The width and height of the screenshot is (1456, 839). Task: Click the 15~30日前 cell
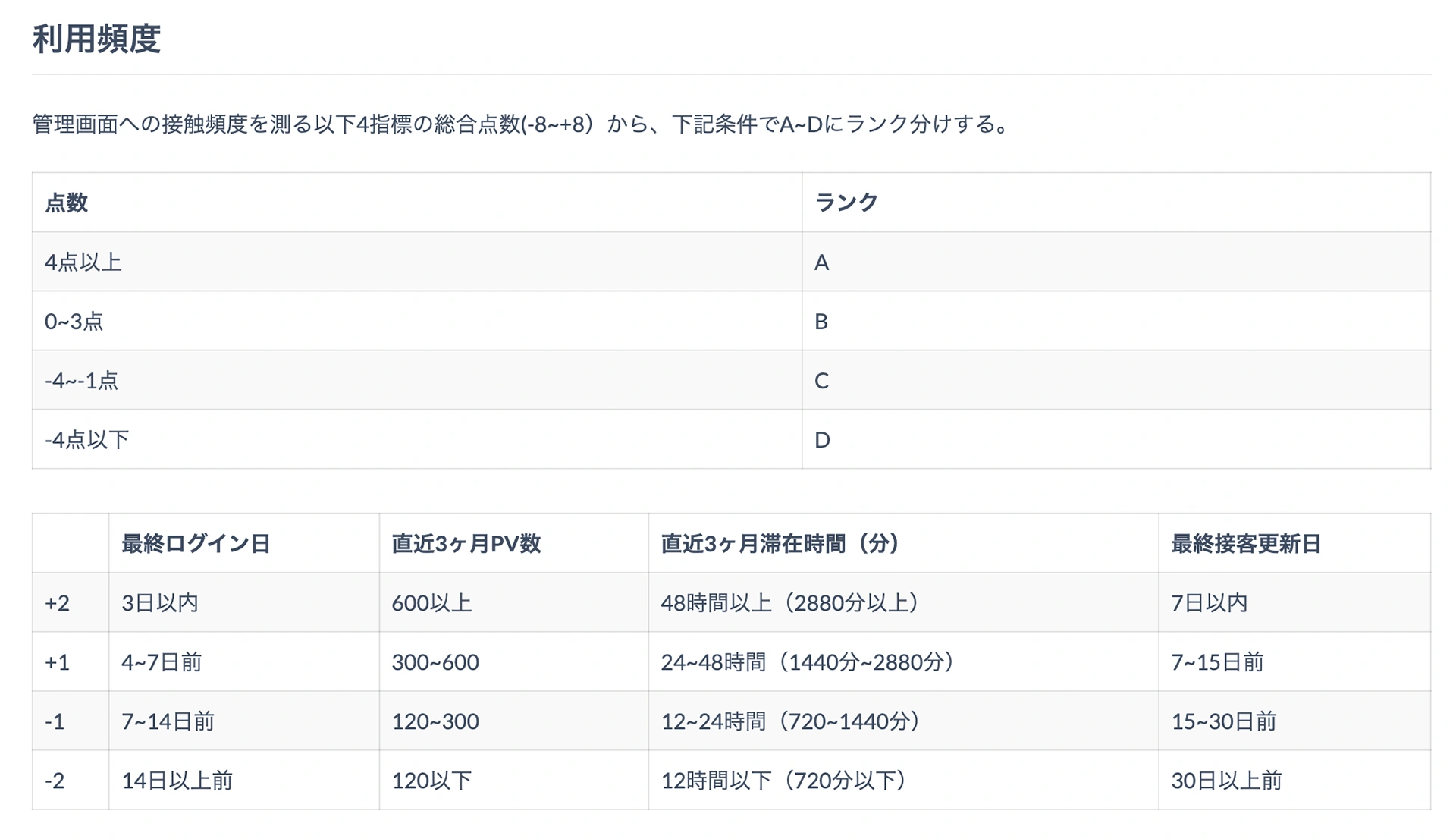[x=1294, y=721]
